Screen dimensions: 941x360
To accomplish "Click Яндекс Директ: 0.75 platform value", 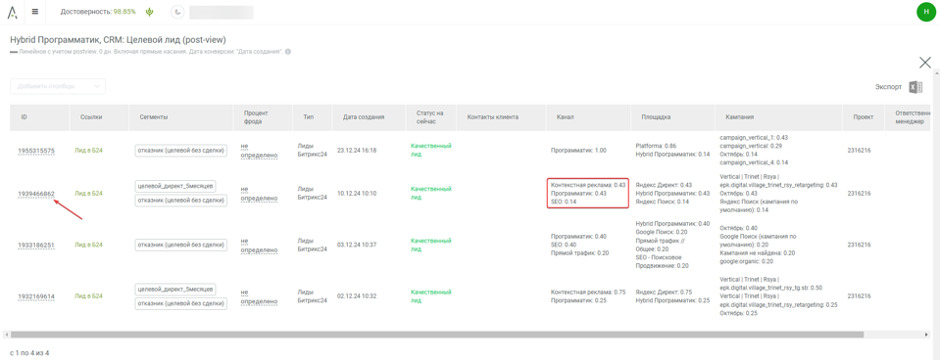I will click(x=664, y=292).
